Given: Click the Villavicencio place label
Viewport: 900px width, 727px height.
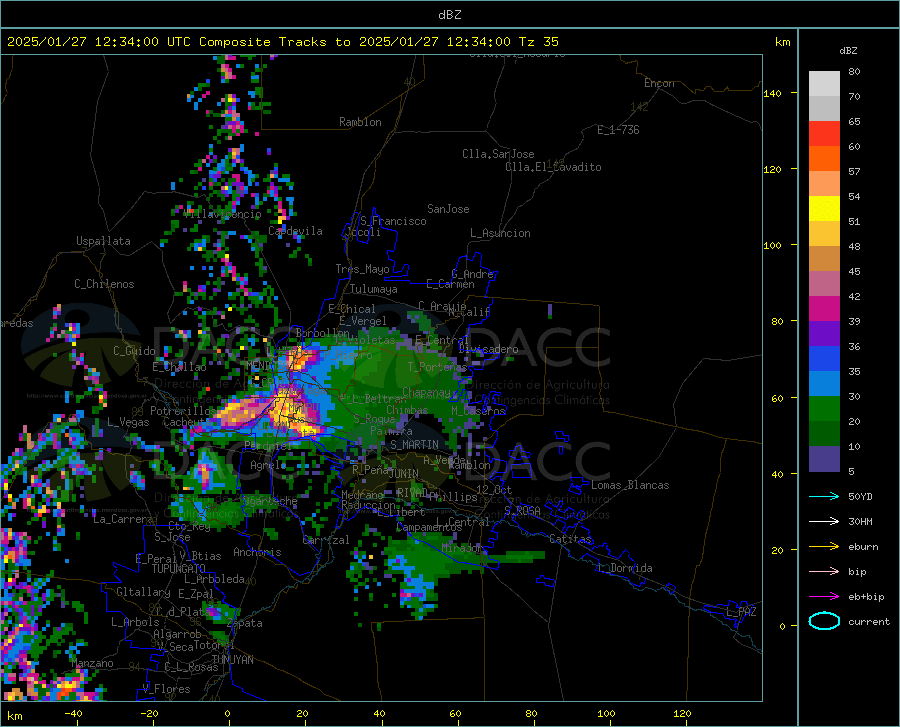Looking at the screenshot, I should click(x=223, y=214).
